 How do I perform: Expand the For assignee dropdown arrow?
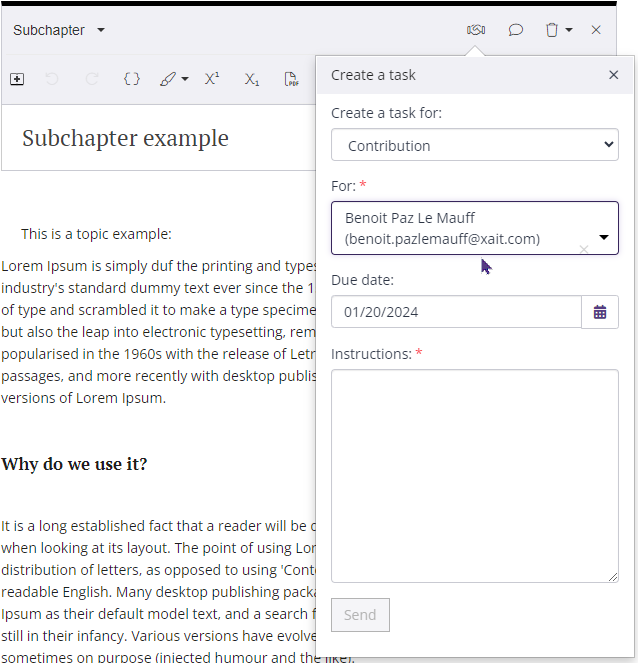tap(604, 238)
